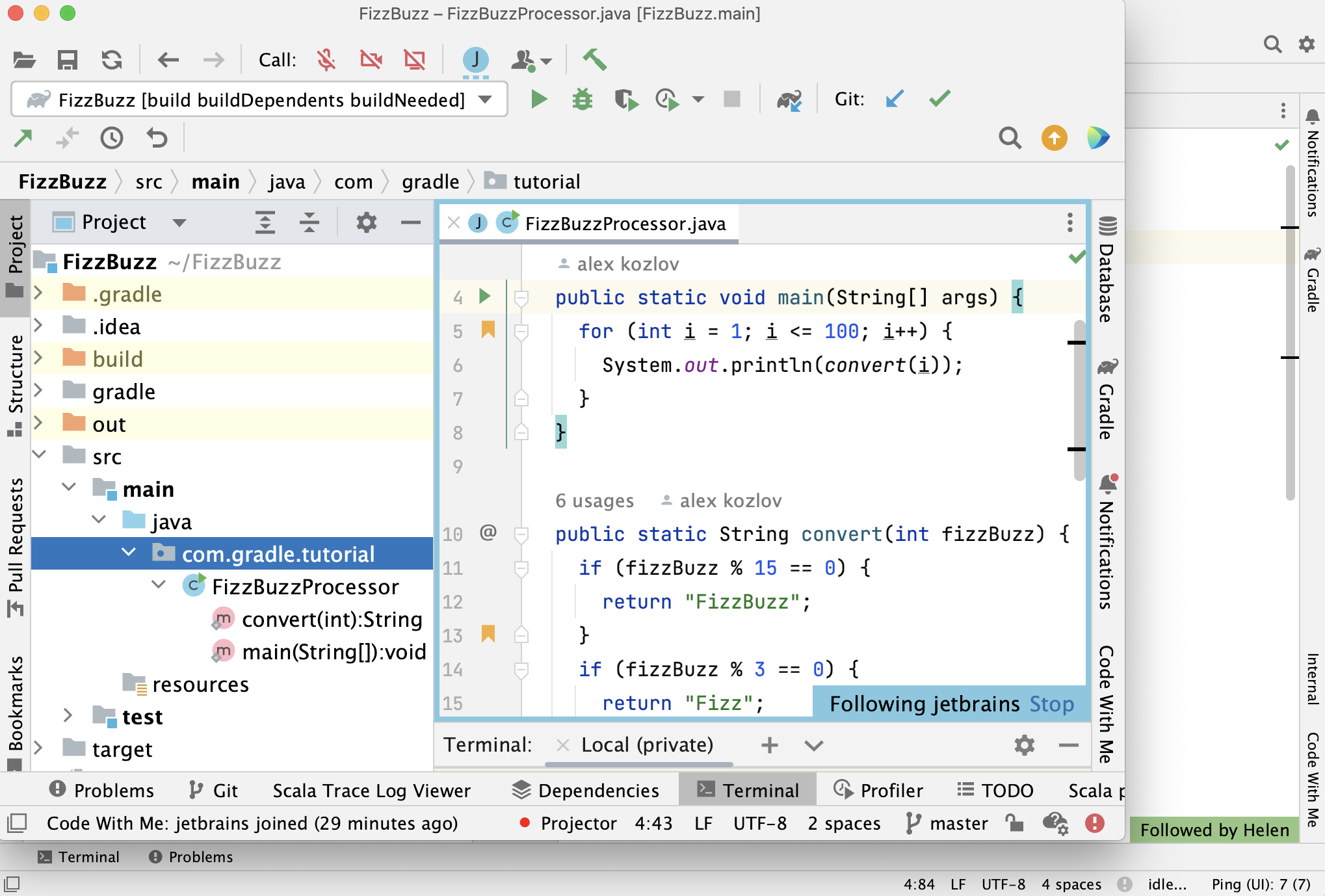Save all with the floppy disk icon
The width and height of the screenshot is (1325, 896).
coord(68,60)
